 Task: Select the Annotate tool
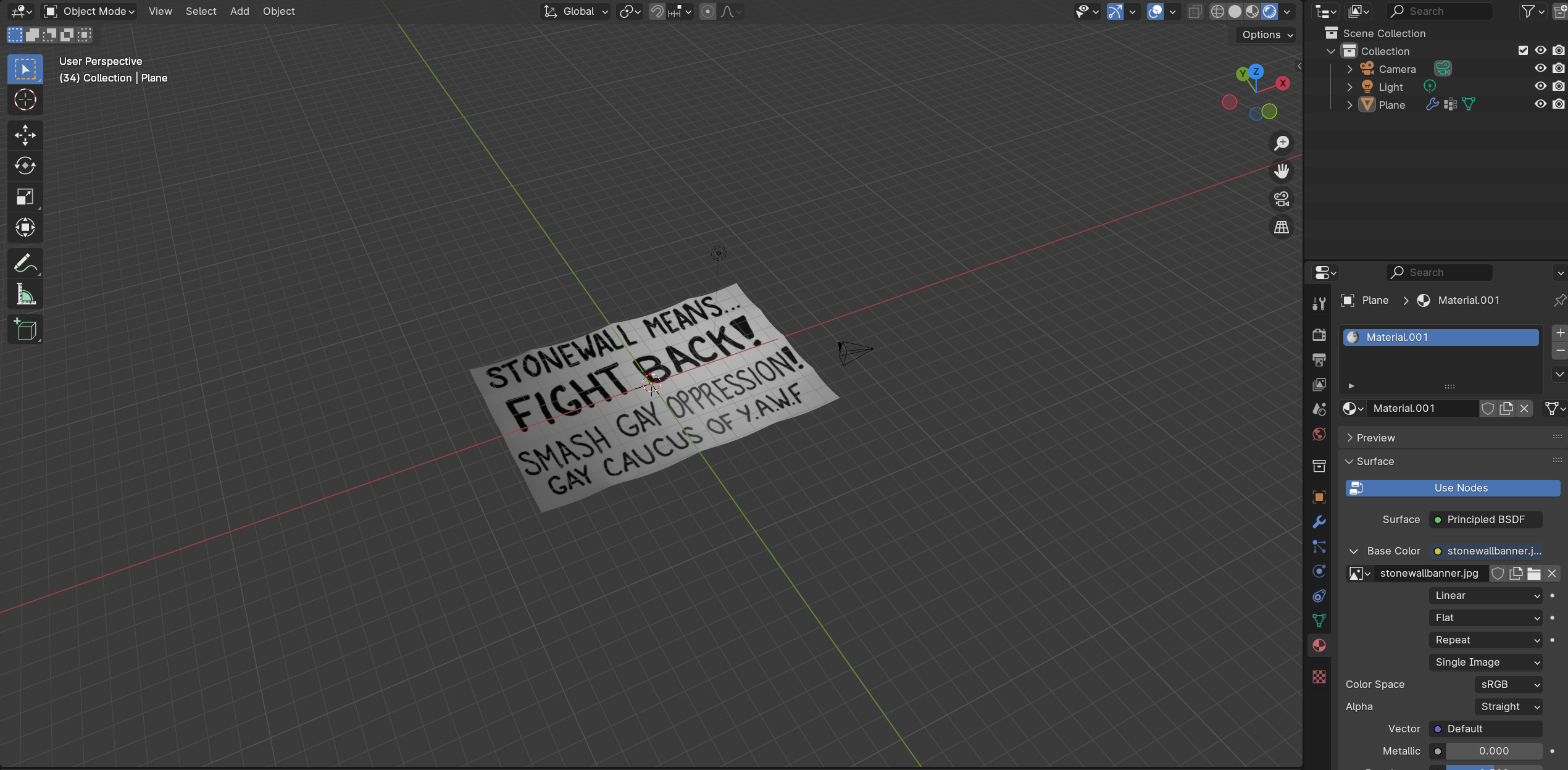pos(25,264)
